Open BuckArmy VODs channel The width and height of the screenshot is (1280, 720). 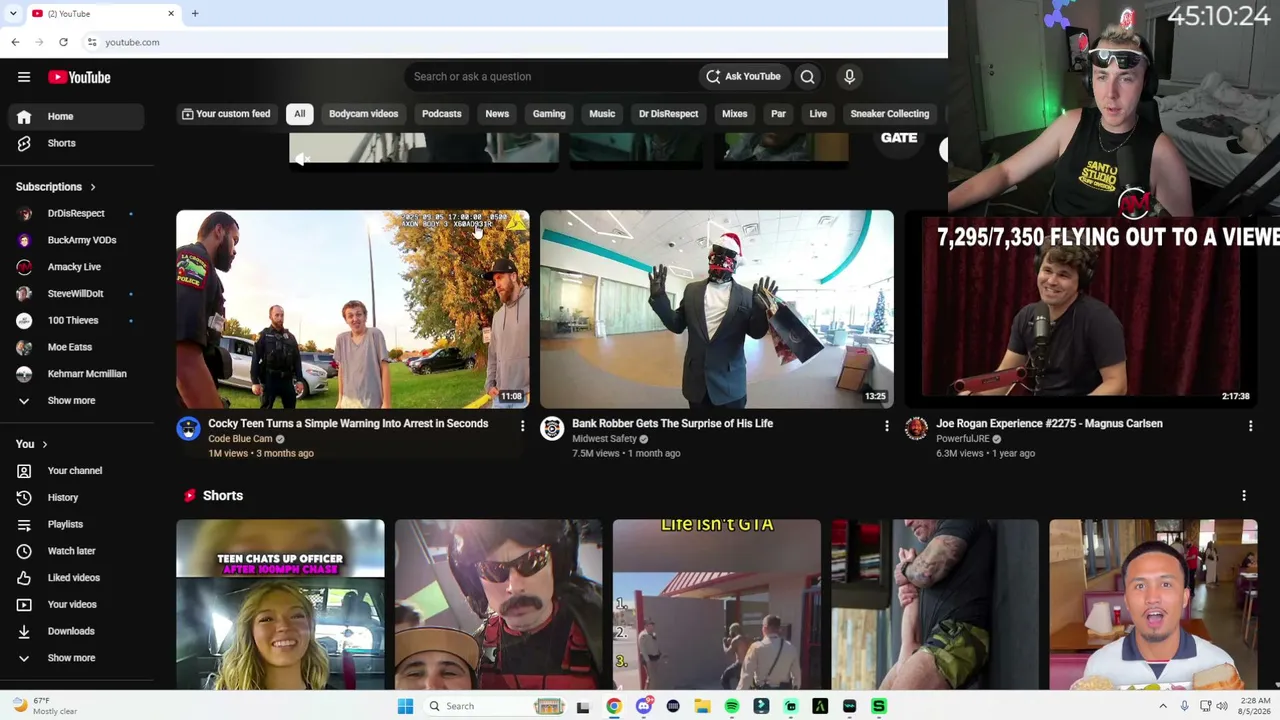(77, 240)
